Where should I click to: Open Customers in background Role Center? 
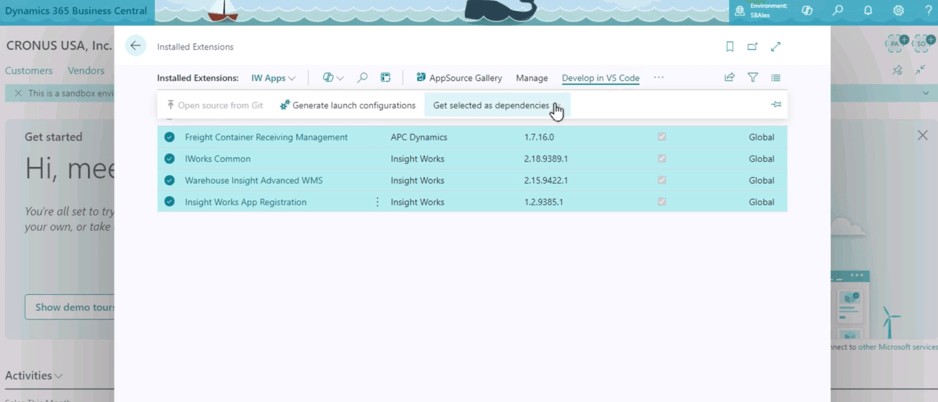(x=29, y=71)
